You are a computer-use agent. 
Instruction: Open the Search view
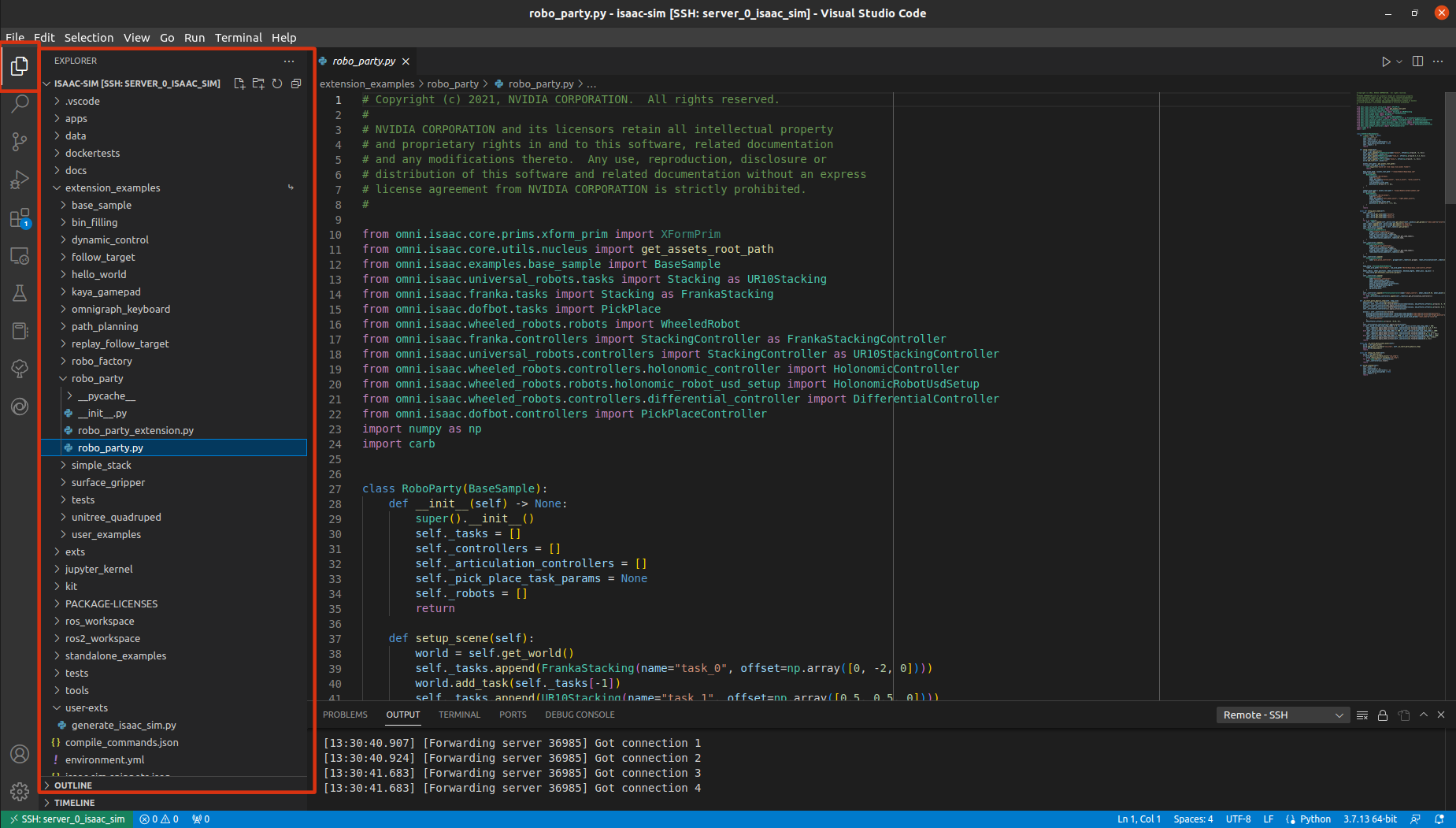(20, 103)
